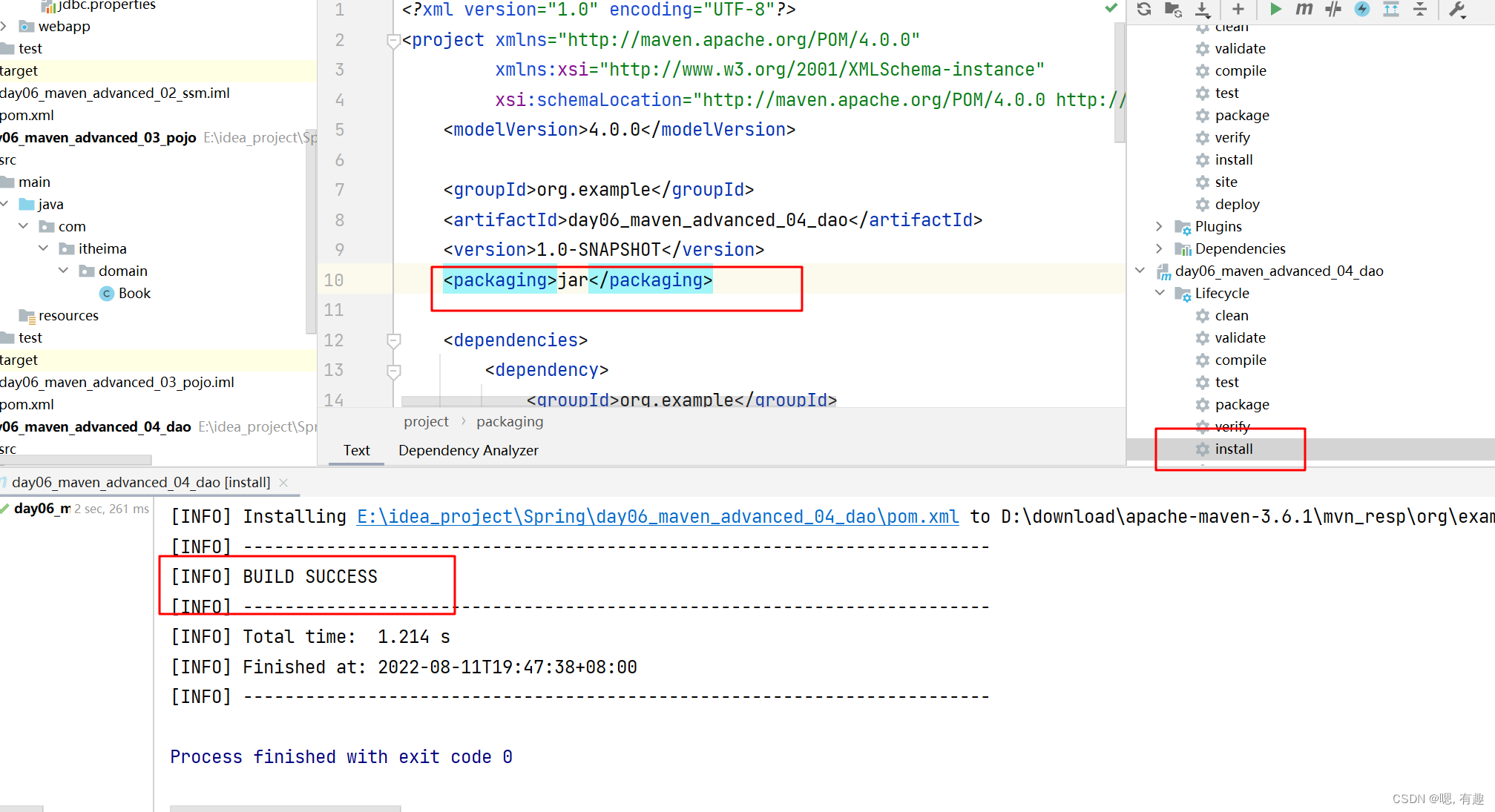Switch to the Dependency Analyzer tab
This screenshot has width=1495, height=812.
468,450
